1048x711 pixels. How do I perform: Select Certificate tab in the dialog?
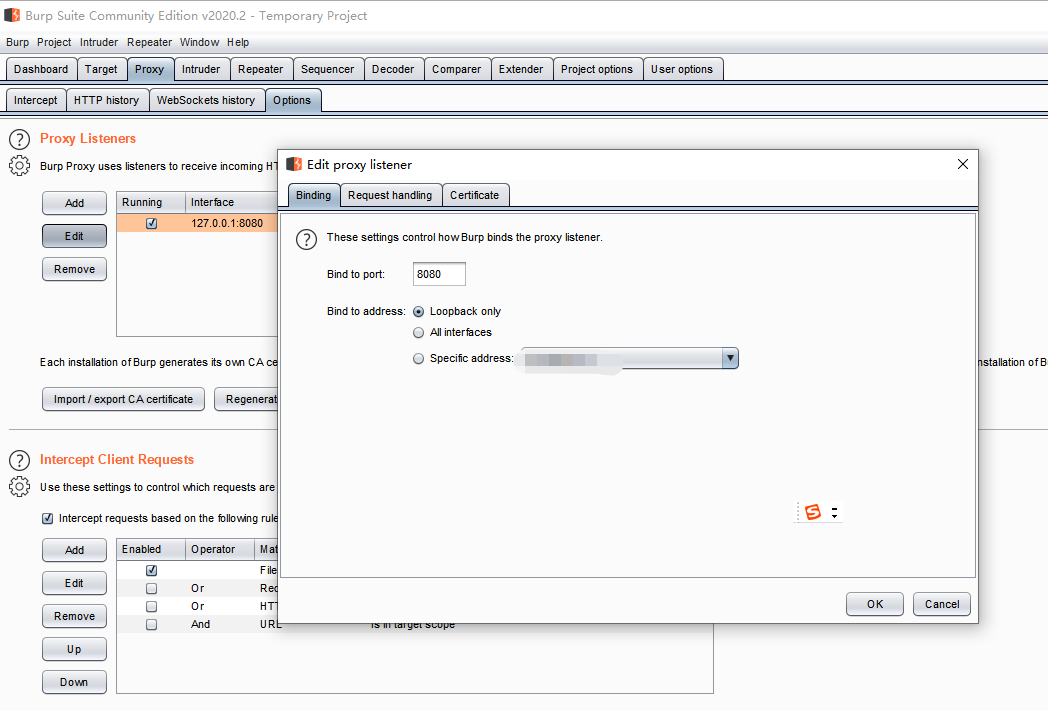(475, 195)
